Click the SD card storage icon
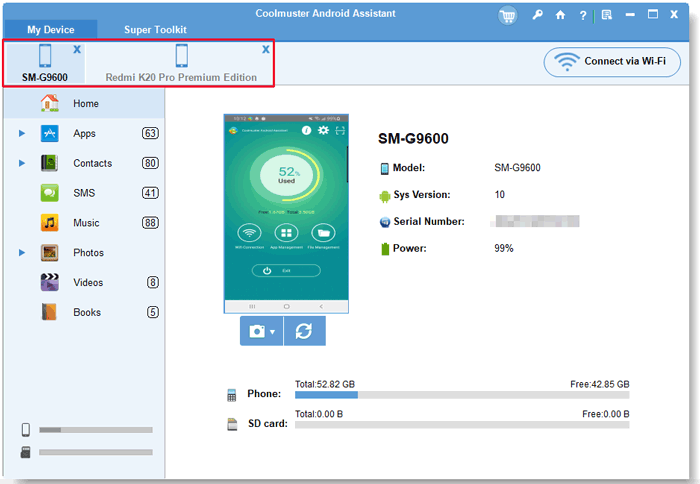700x484 pixels. point(232,424)
